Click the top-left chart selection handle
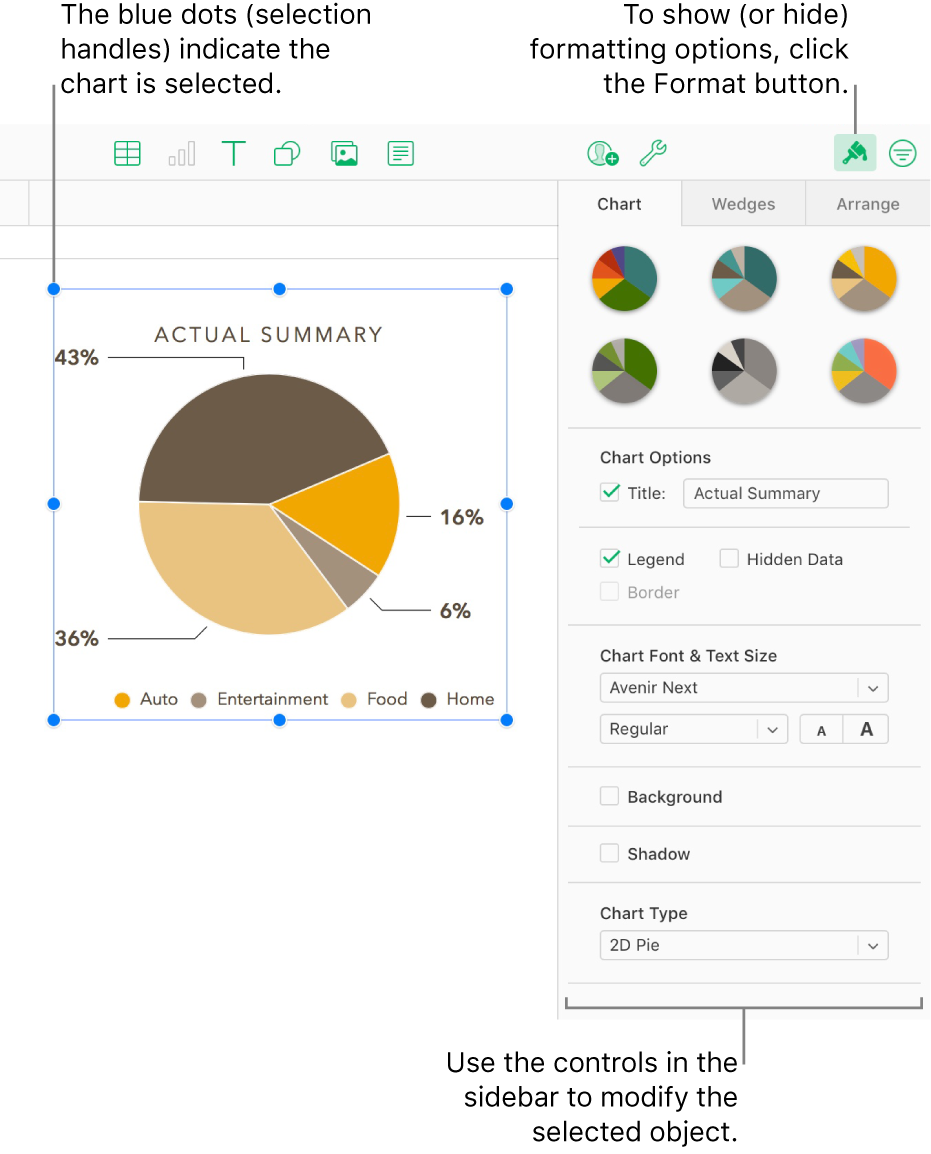This screenshot has height=1154, width=931. tap(54, 289)
